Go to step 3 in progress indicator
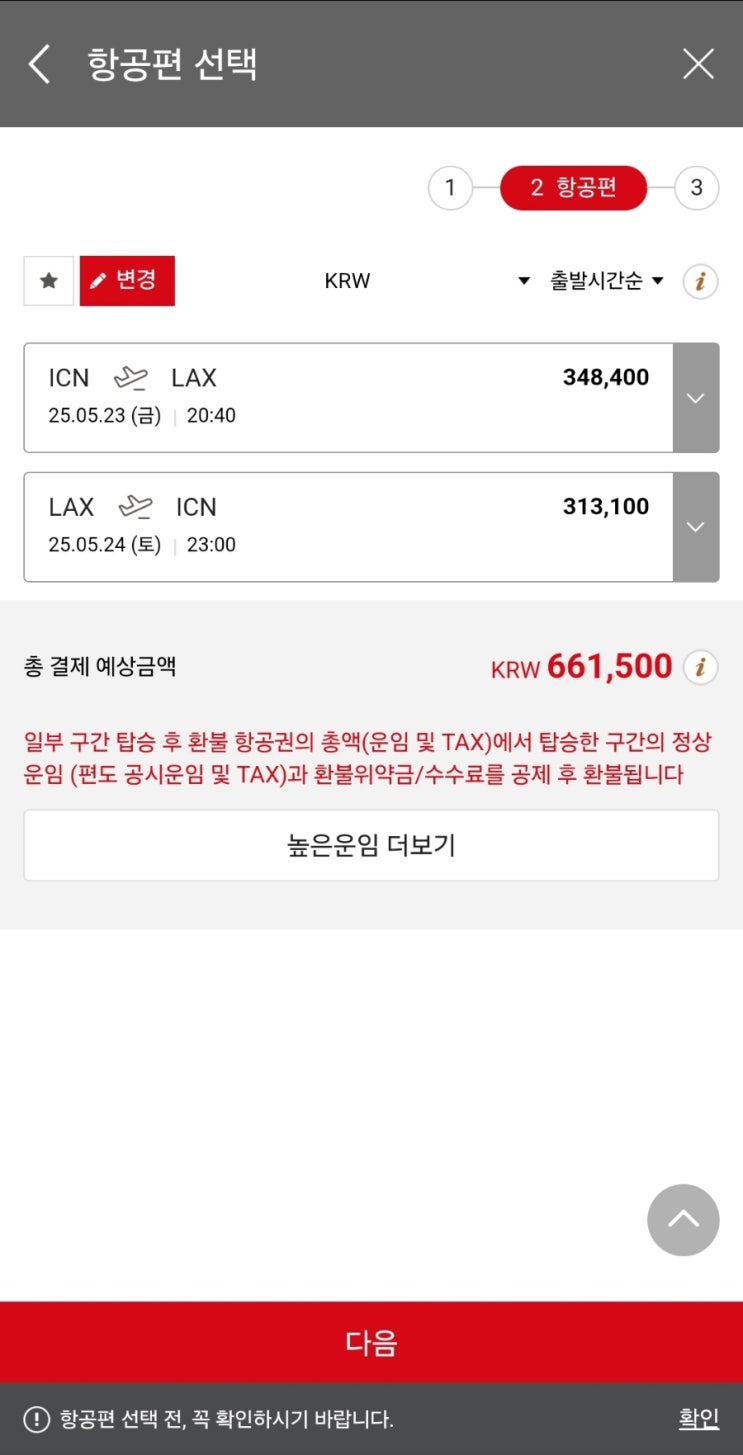This screenshot has height=1455, width=743. click(x=696, y=188)
